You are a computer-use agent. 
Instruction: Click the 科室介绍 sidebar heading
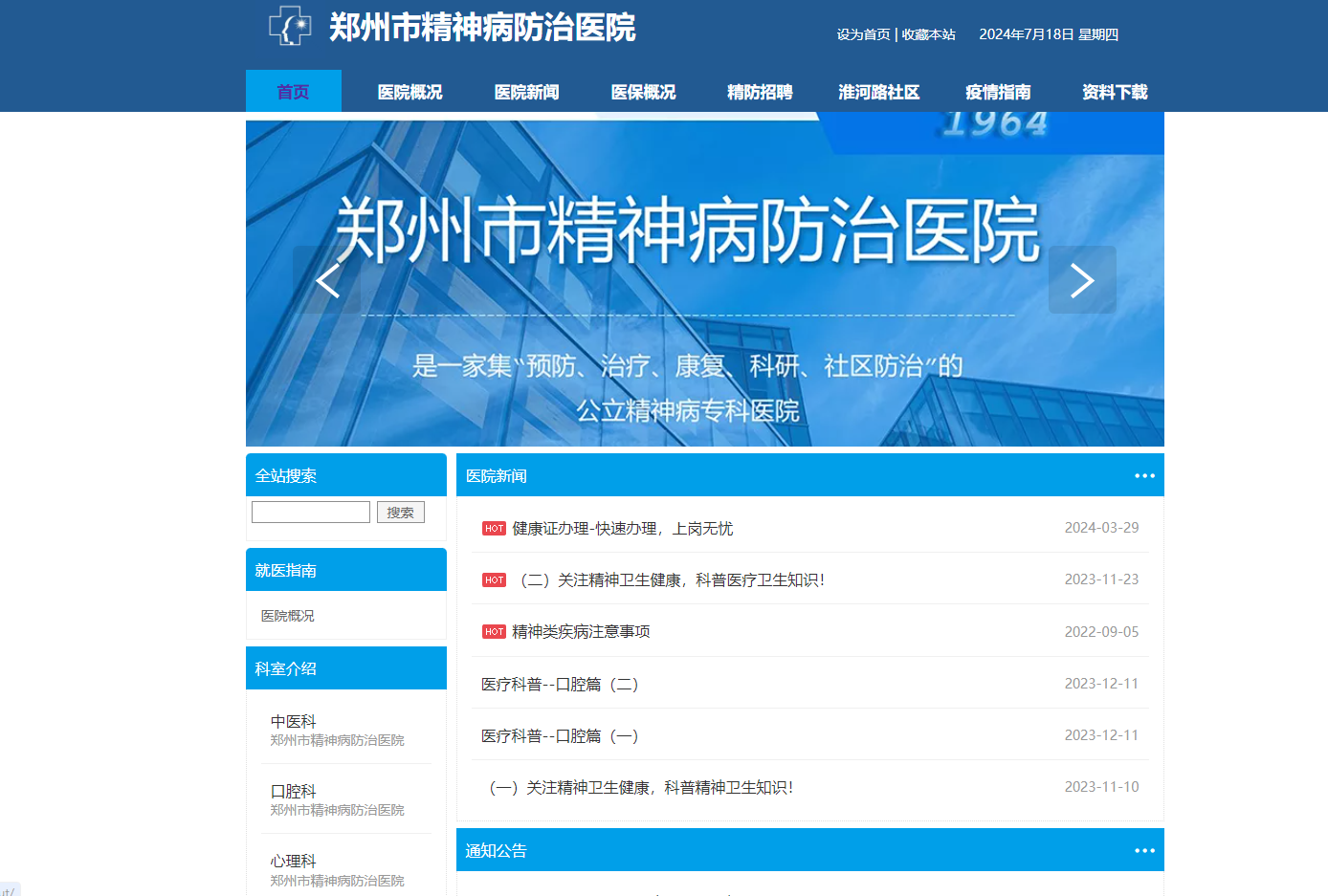click(286, 668)
